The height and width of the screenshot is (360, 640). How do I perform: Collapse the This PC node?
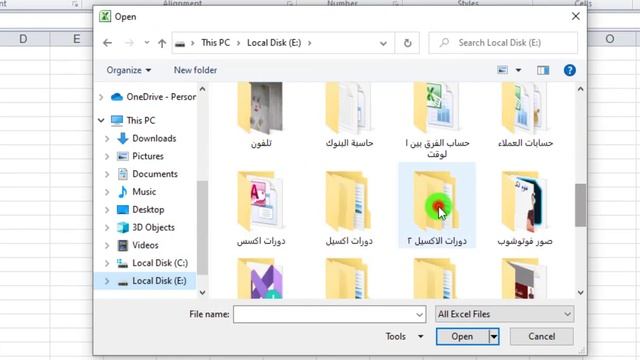point(101,120)
